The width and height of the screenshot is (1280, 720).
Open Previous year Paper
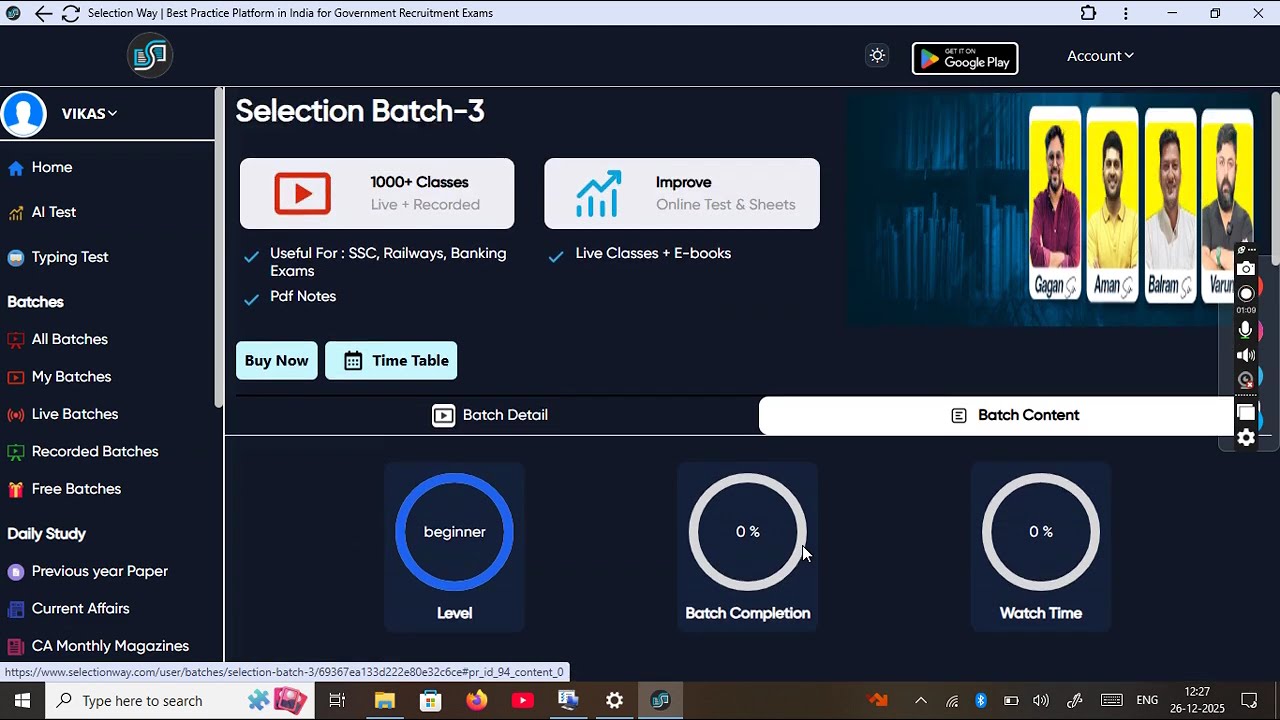tap(100, 571)
